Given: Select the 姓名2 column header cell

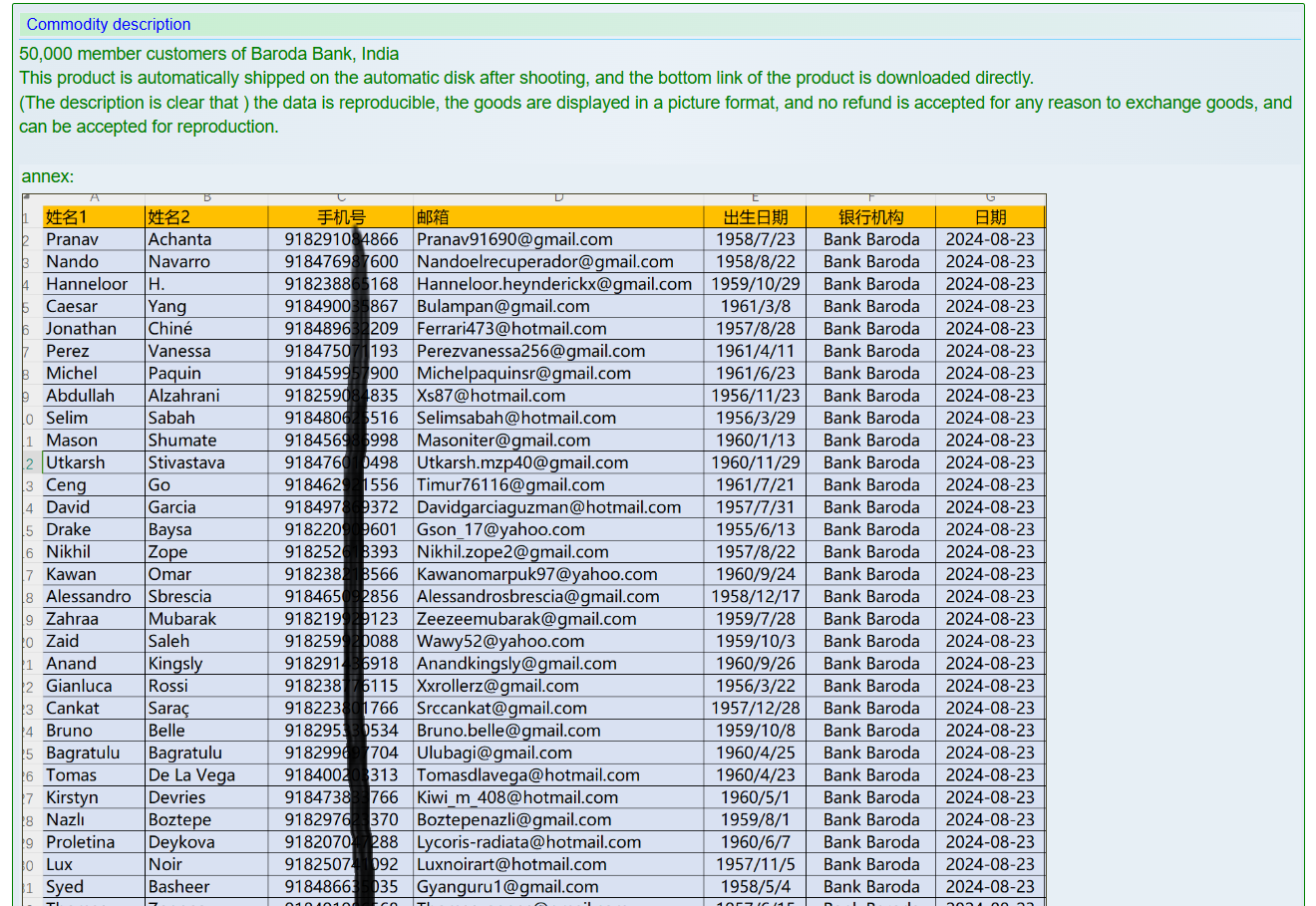Looking at the screenshot, I should (x=206, y=217).
